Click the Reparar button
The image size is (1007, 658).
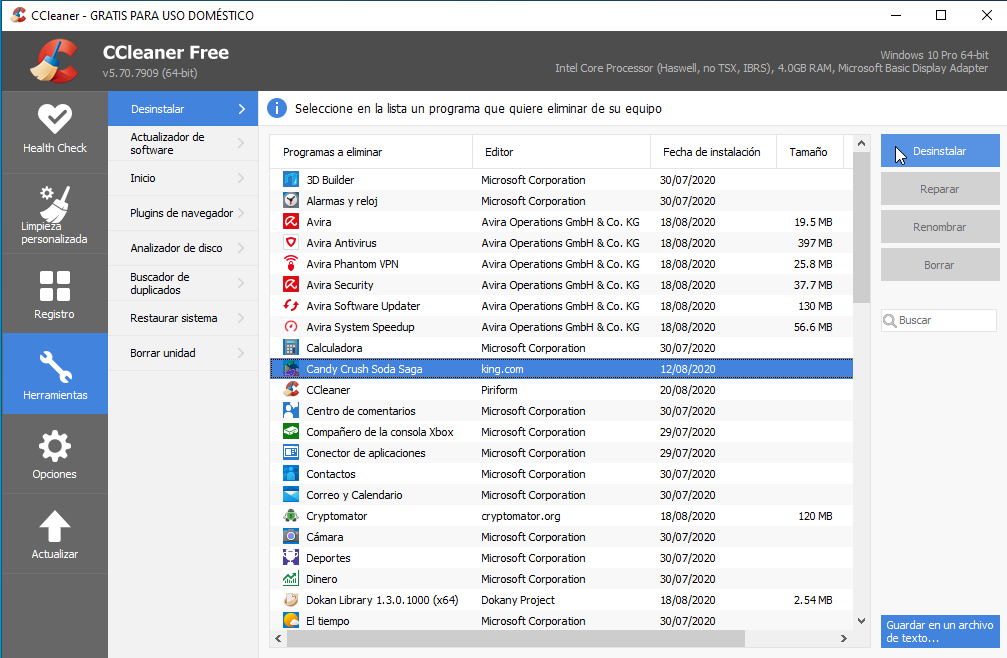click(x=940, y=189)
